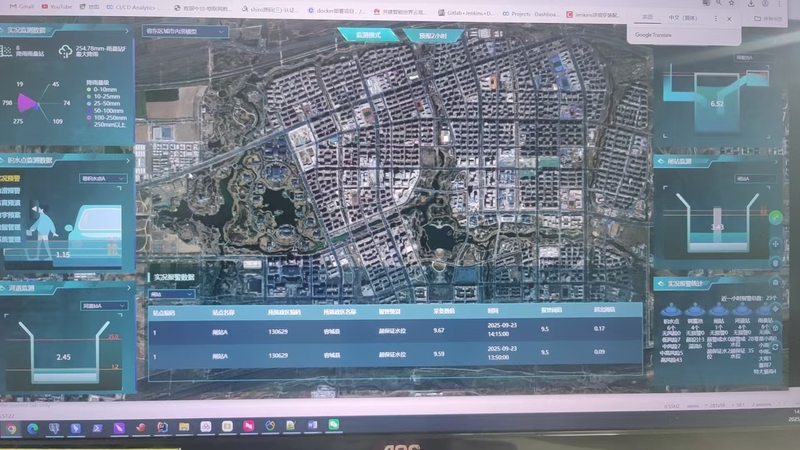Open the 积水点A dropdown
The image size is (800, 450).
pos(103,179)
